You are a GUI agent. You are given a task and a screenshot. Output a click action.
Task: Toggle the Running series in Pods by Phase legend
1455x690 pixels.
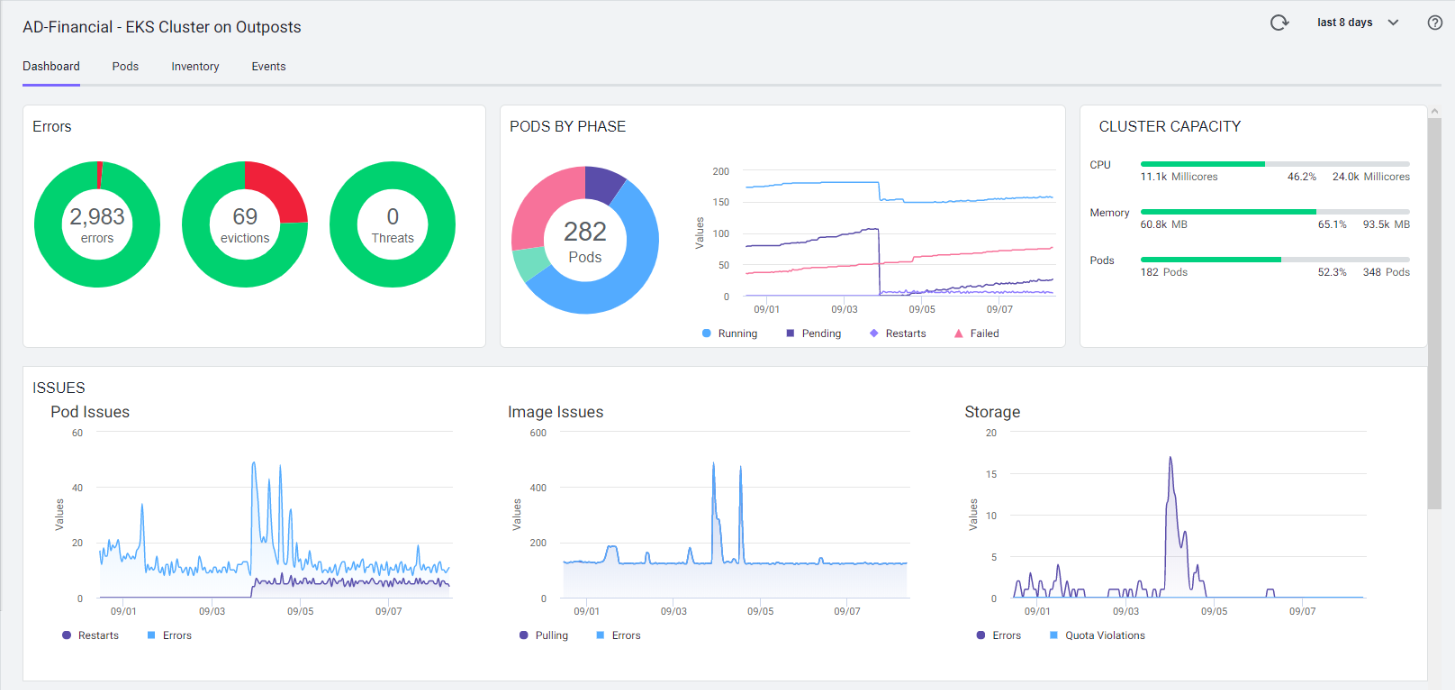point(730,334)
